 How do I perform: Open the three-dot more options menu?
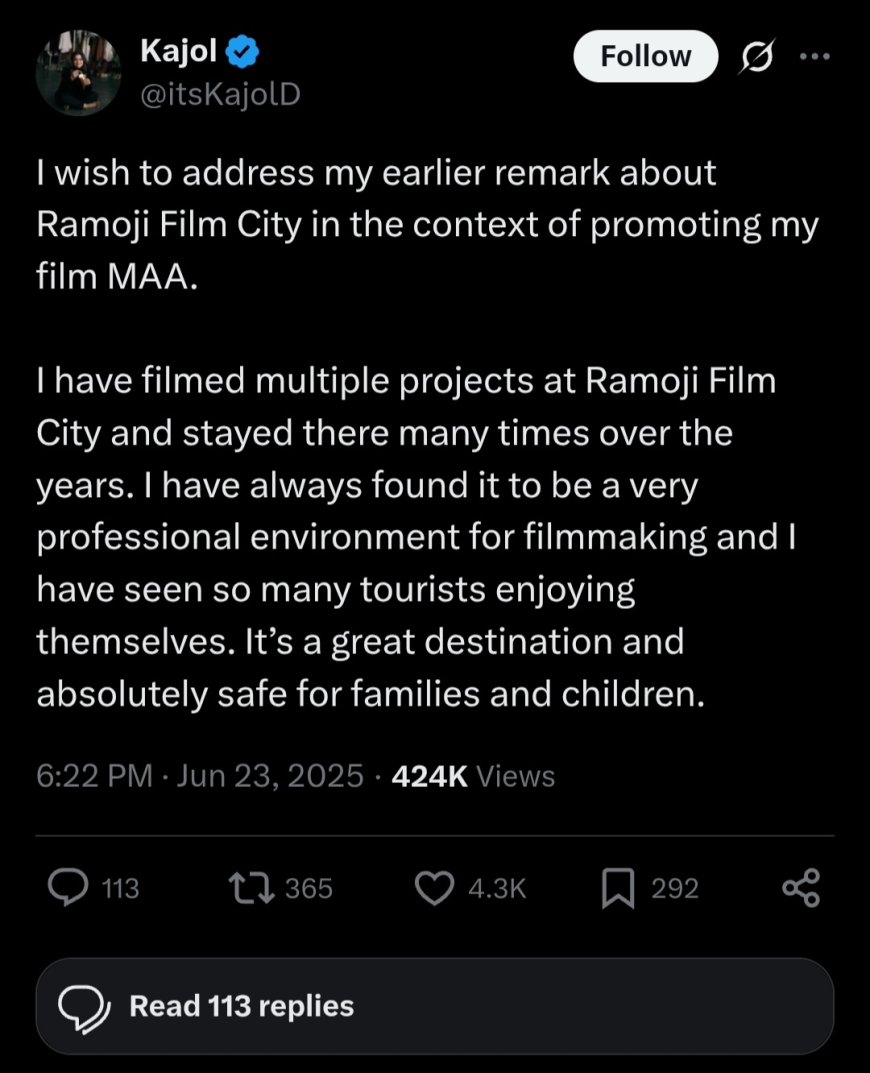pyautogui.click(x=816, y=57)
